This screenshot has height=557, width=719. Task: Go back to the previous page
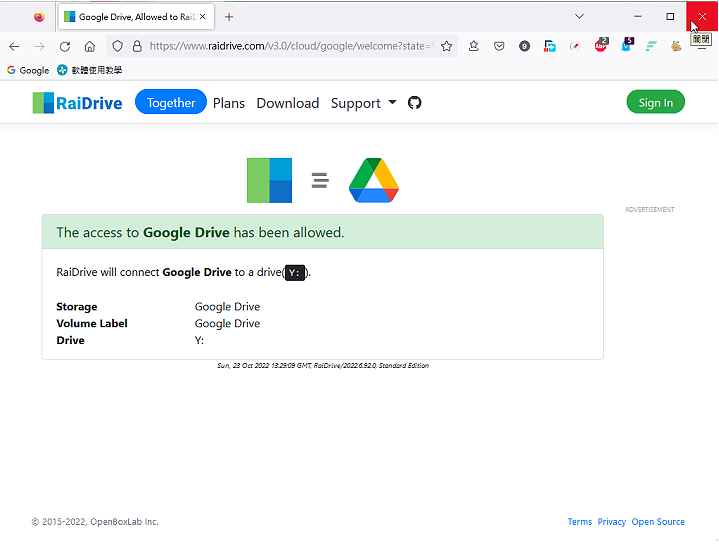point(14,46)
